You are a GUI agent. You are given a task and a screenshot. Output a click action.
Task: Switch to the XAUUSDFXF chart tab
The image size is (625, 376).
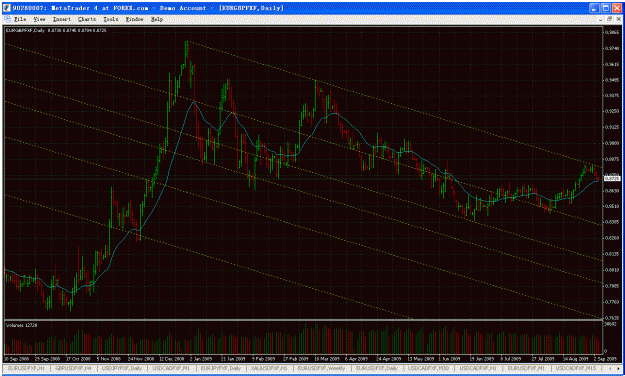(x=269, y=368)
